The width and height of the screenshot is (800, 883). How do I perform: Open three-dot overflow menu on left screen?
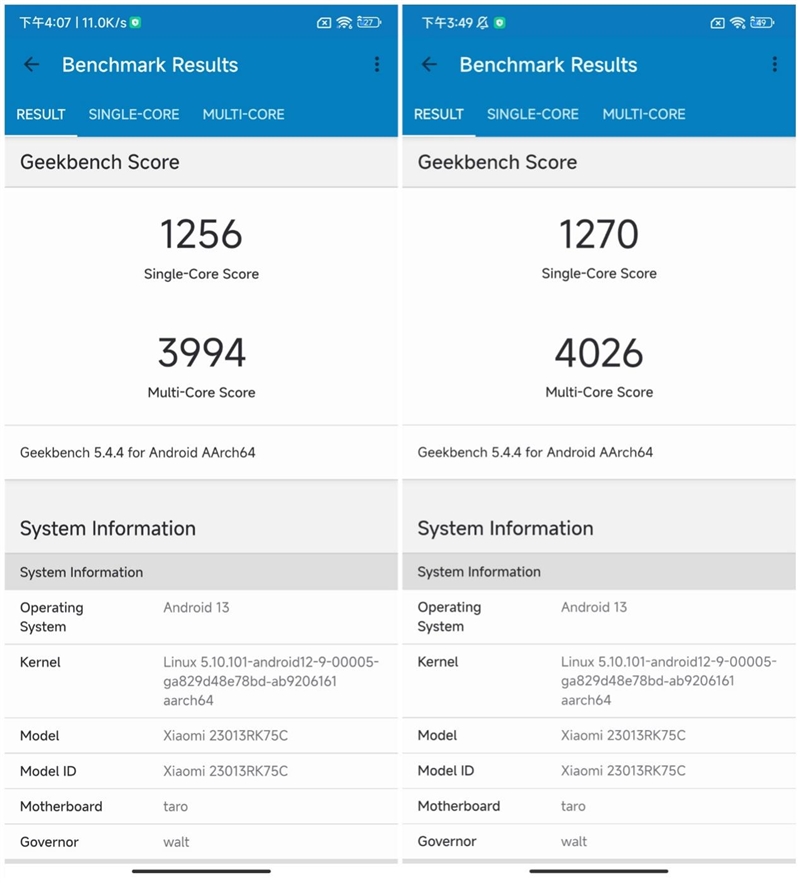pyautogui.click(x=377, y=65)
